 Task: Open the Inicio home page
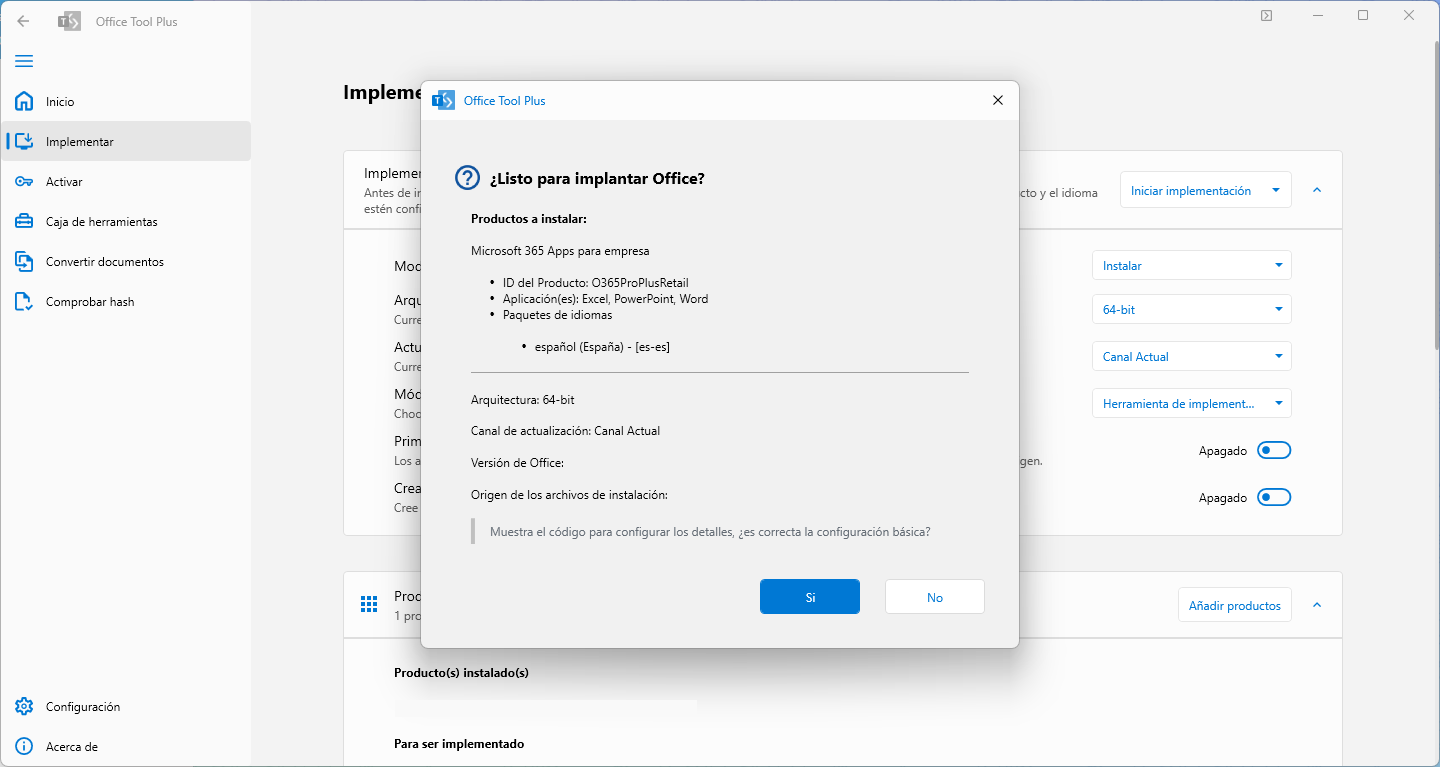126,101
